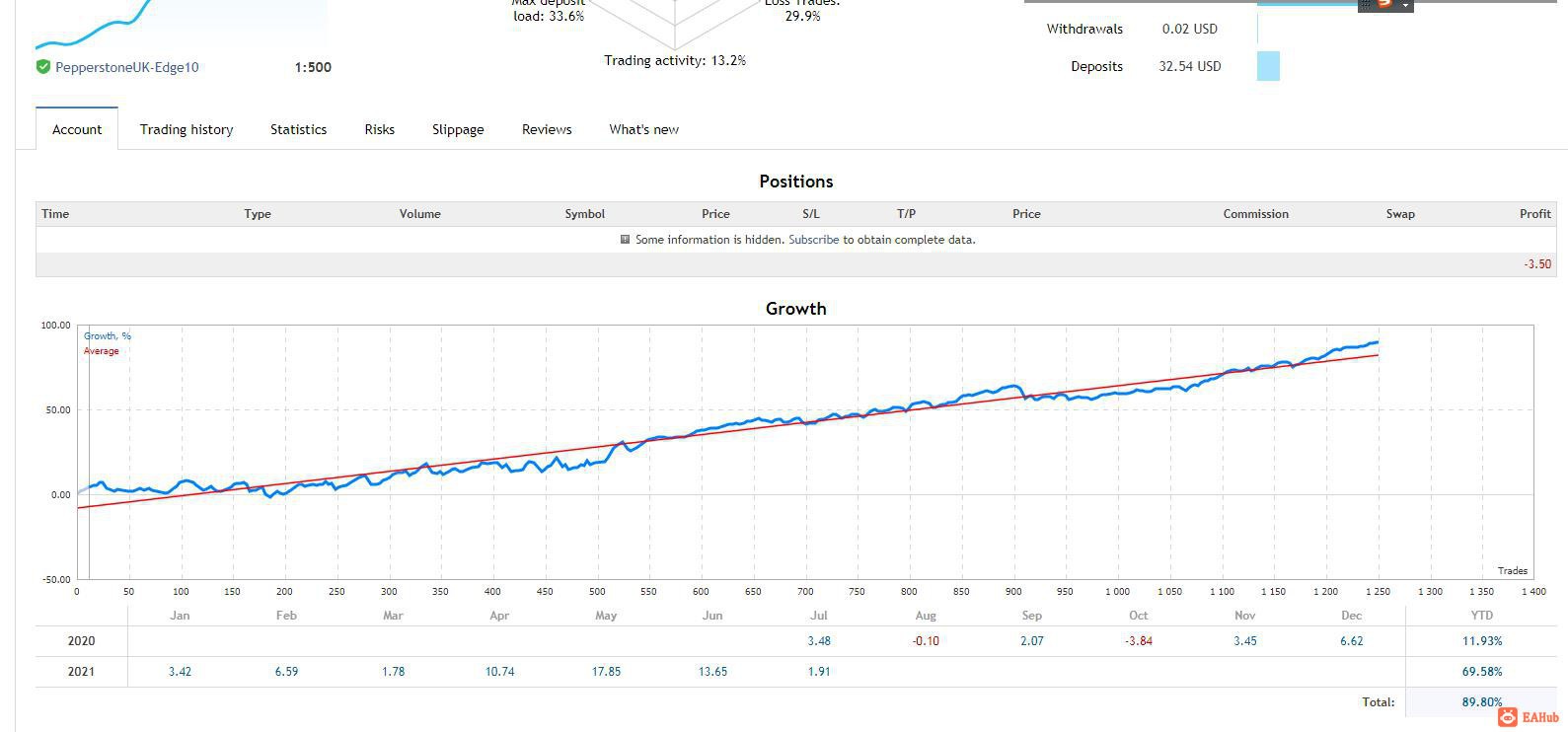Click the 2021 Jun value 13.65
The height and width of the screenshot is (732, 1568).
click(712, 672)
